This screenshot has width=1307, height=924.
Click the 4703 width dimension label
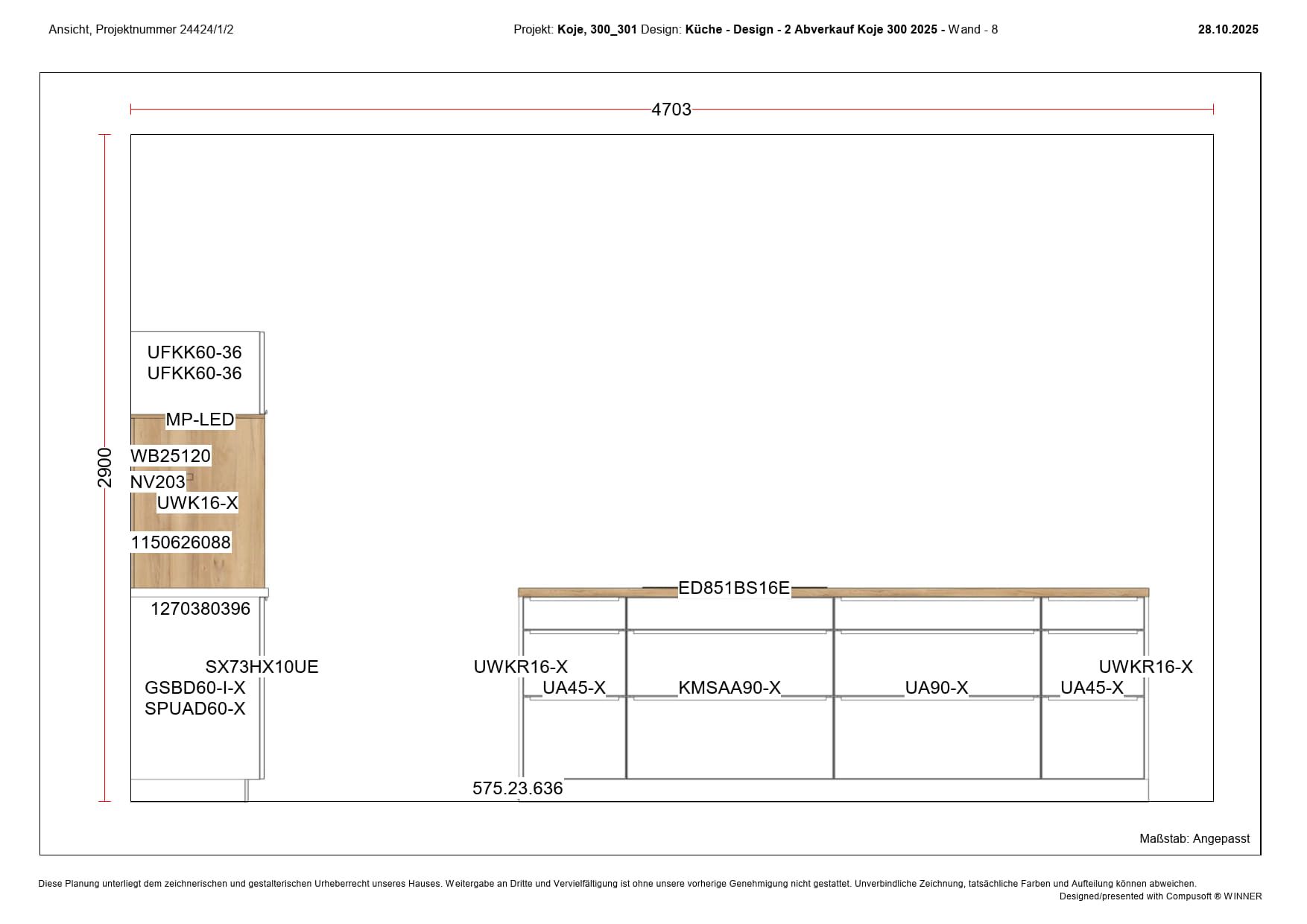coord(671,110)
